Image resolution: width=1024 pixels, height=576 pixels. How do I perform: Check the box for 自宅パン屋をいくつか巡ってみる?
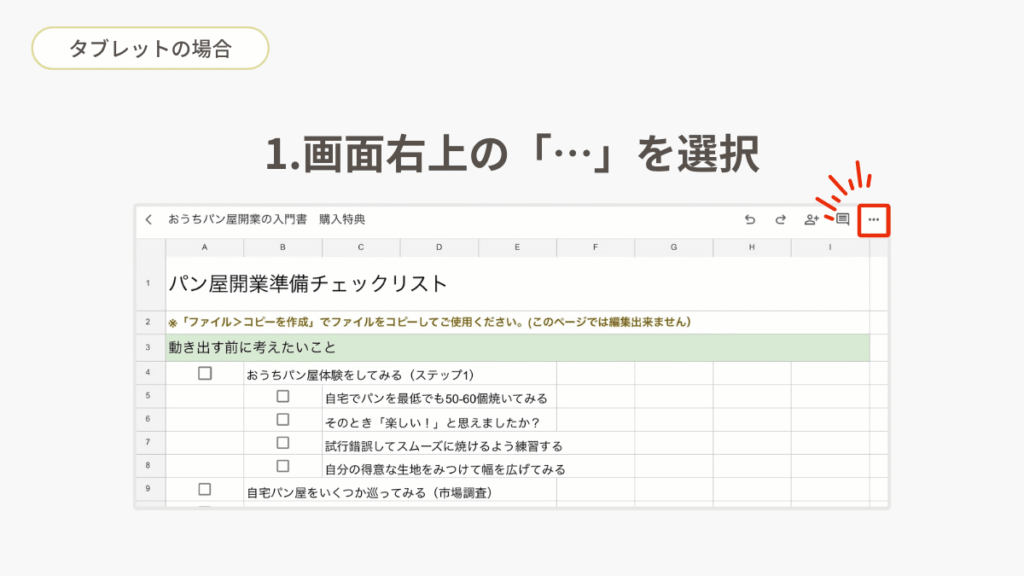click(x=205, y=489)
